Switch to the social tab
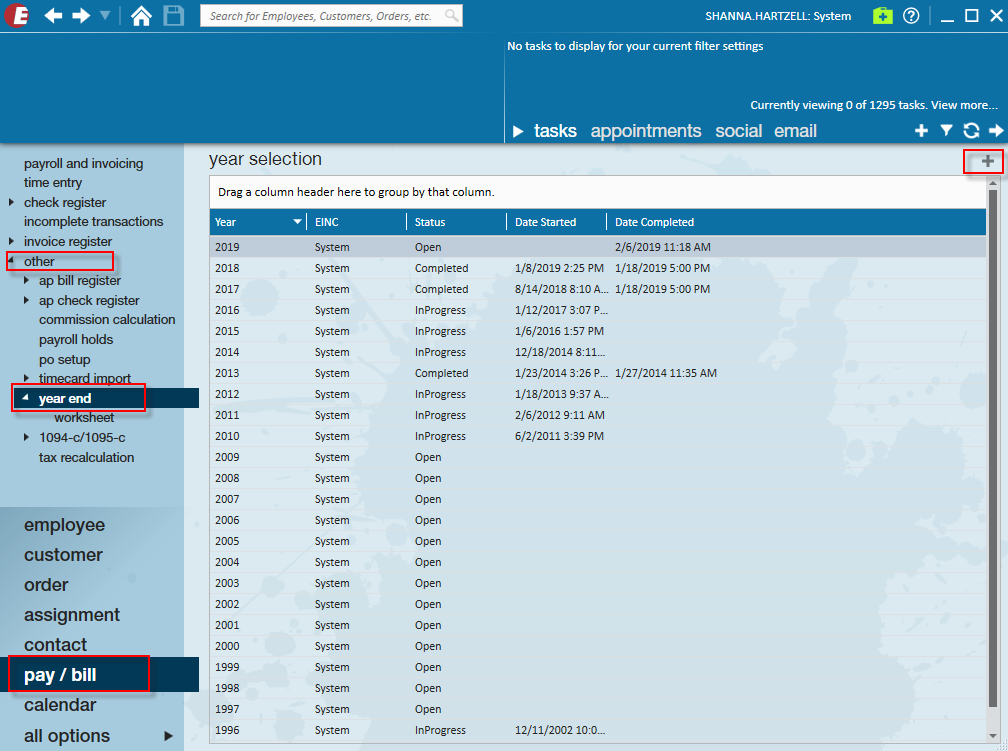The width and height of the screenshot is (1008, 751). pos(738,131)
